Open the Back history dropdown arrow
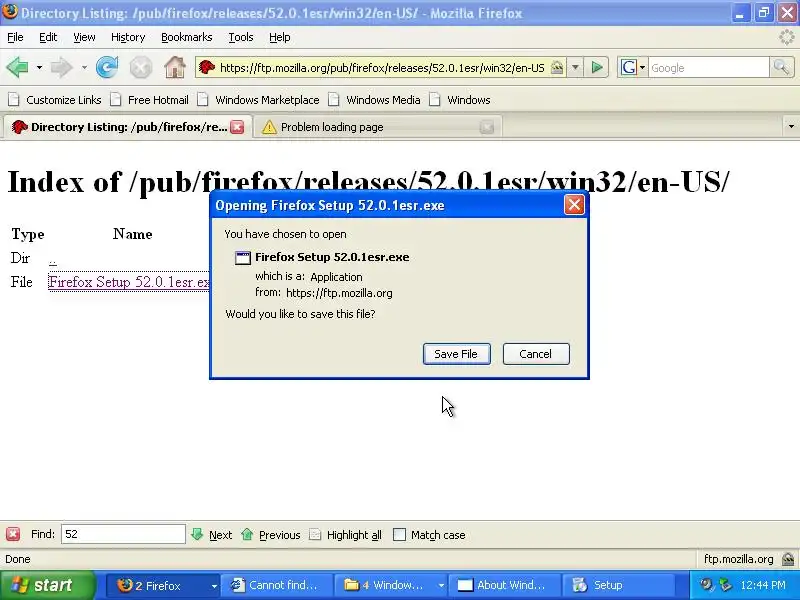Screen dimensions: 800x600 click(39, 67)
